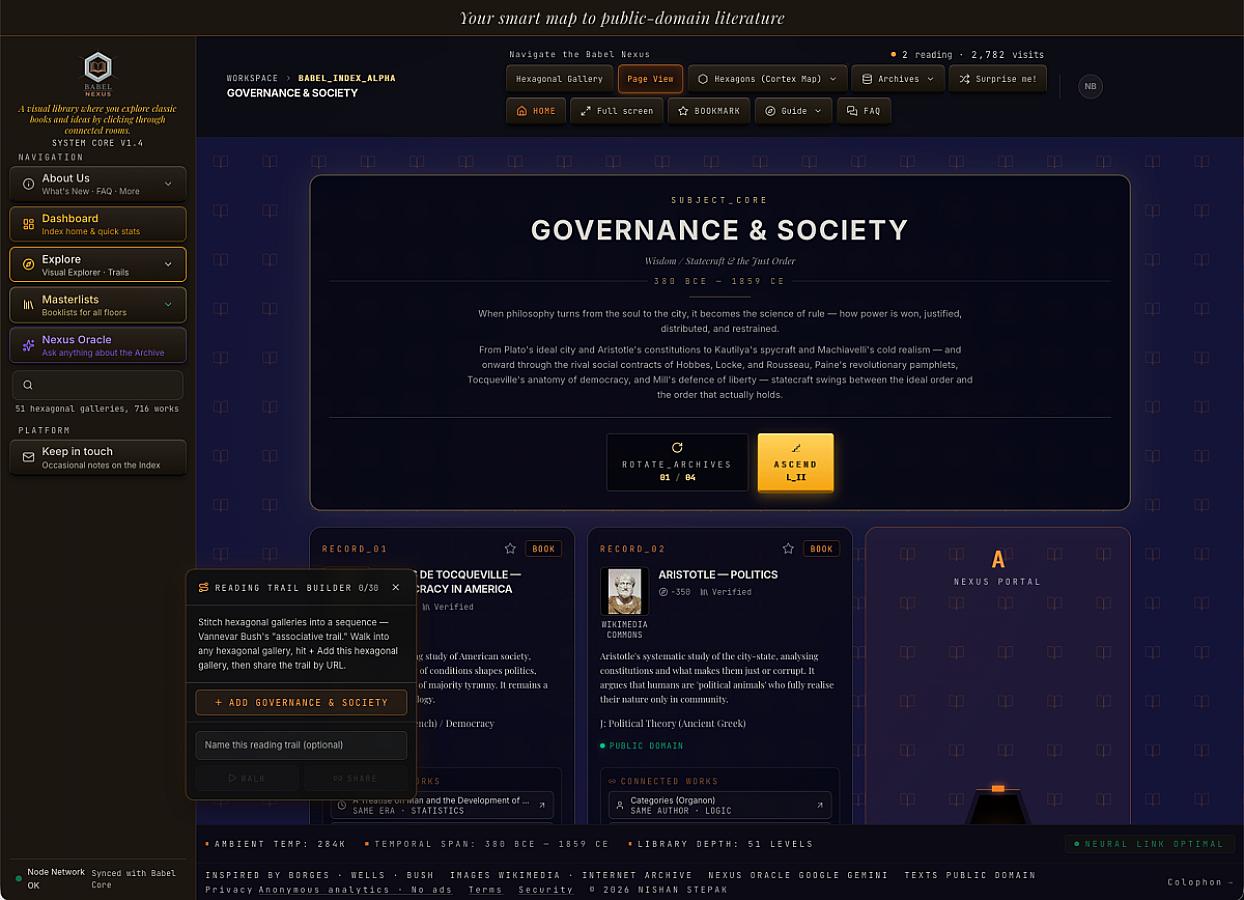The height and width of the screenshot is (900, 1244).
Task: Click the Masterlists books icon
Action: click(x=28, y=305)
